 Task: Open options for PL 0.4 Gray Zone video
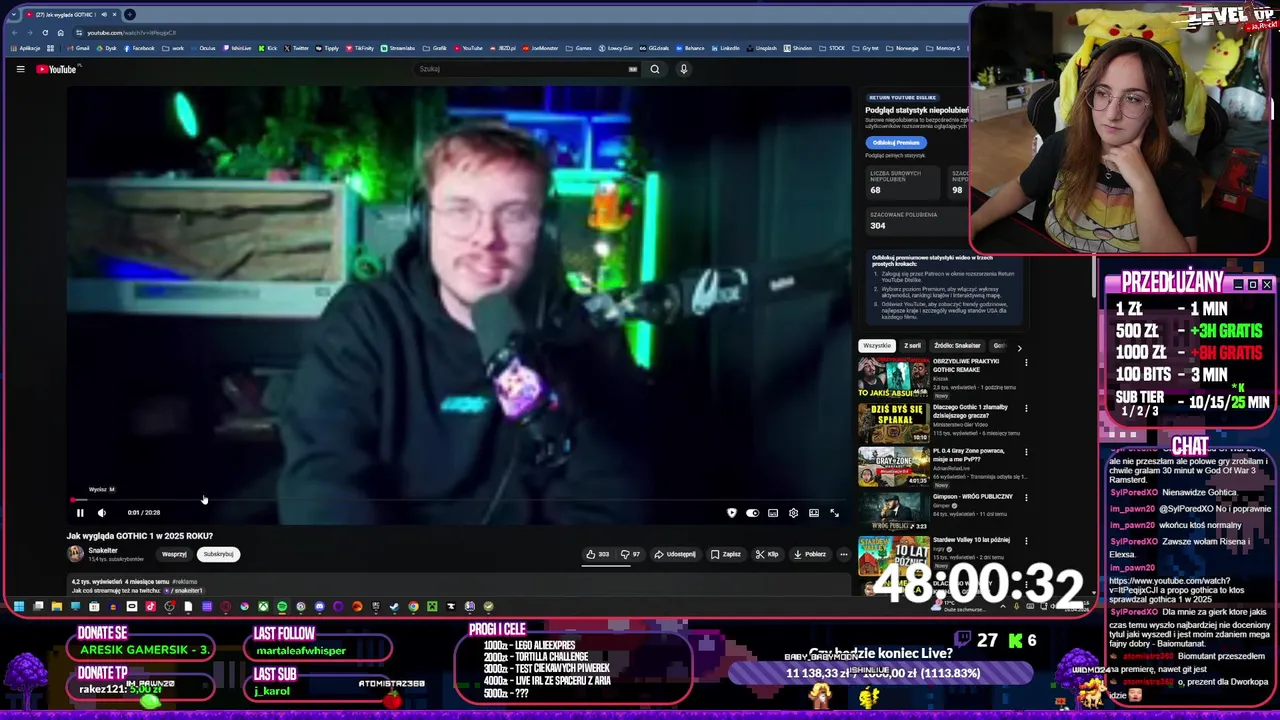1026,452
